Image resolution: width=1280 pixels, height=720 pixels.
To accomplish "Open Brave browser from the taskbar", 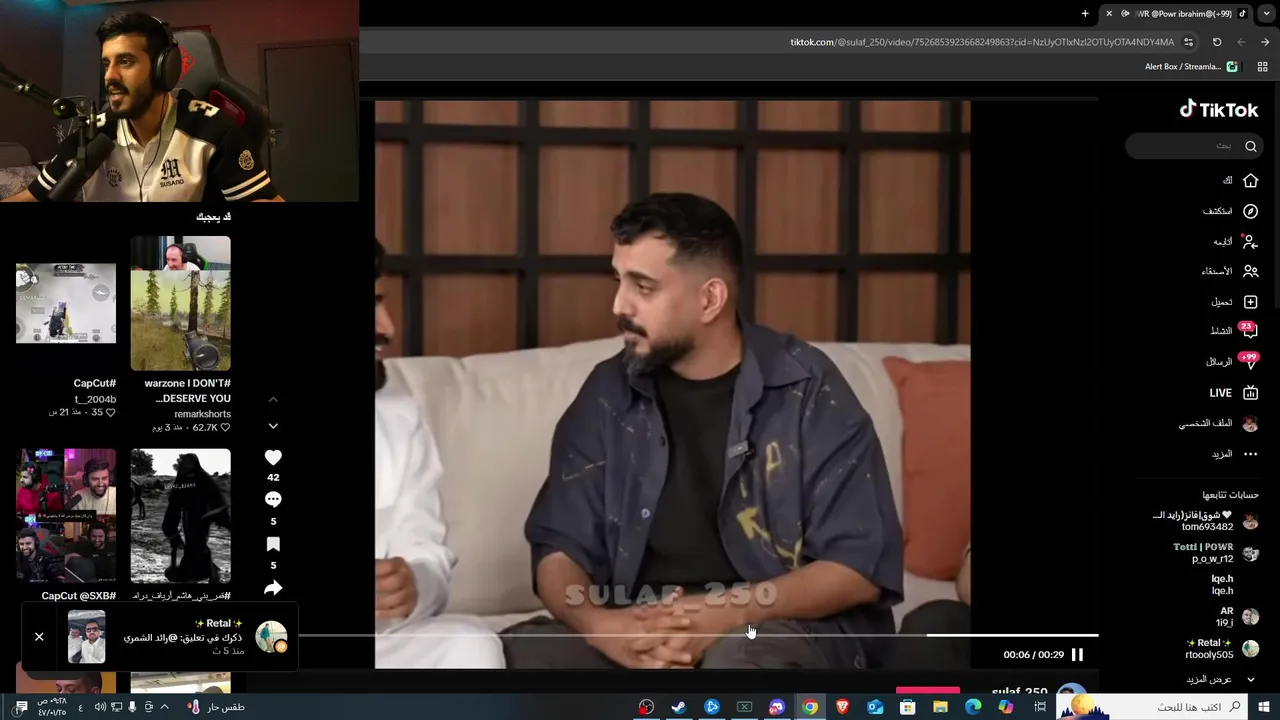I will 842,707.
